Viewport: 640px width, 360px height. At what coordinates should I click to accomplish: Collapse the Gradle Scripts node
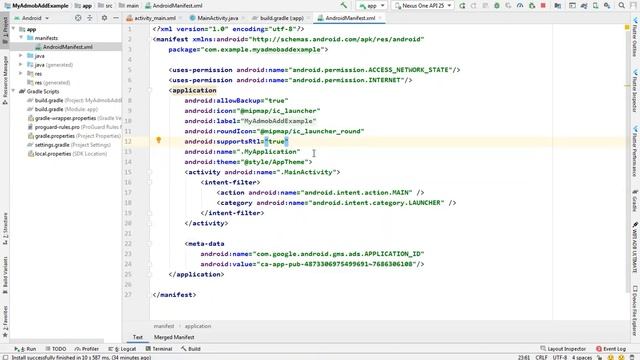pos(14,91)
